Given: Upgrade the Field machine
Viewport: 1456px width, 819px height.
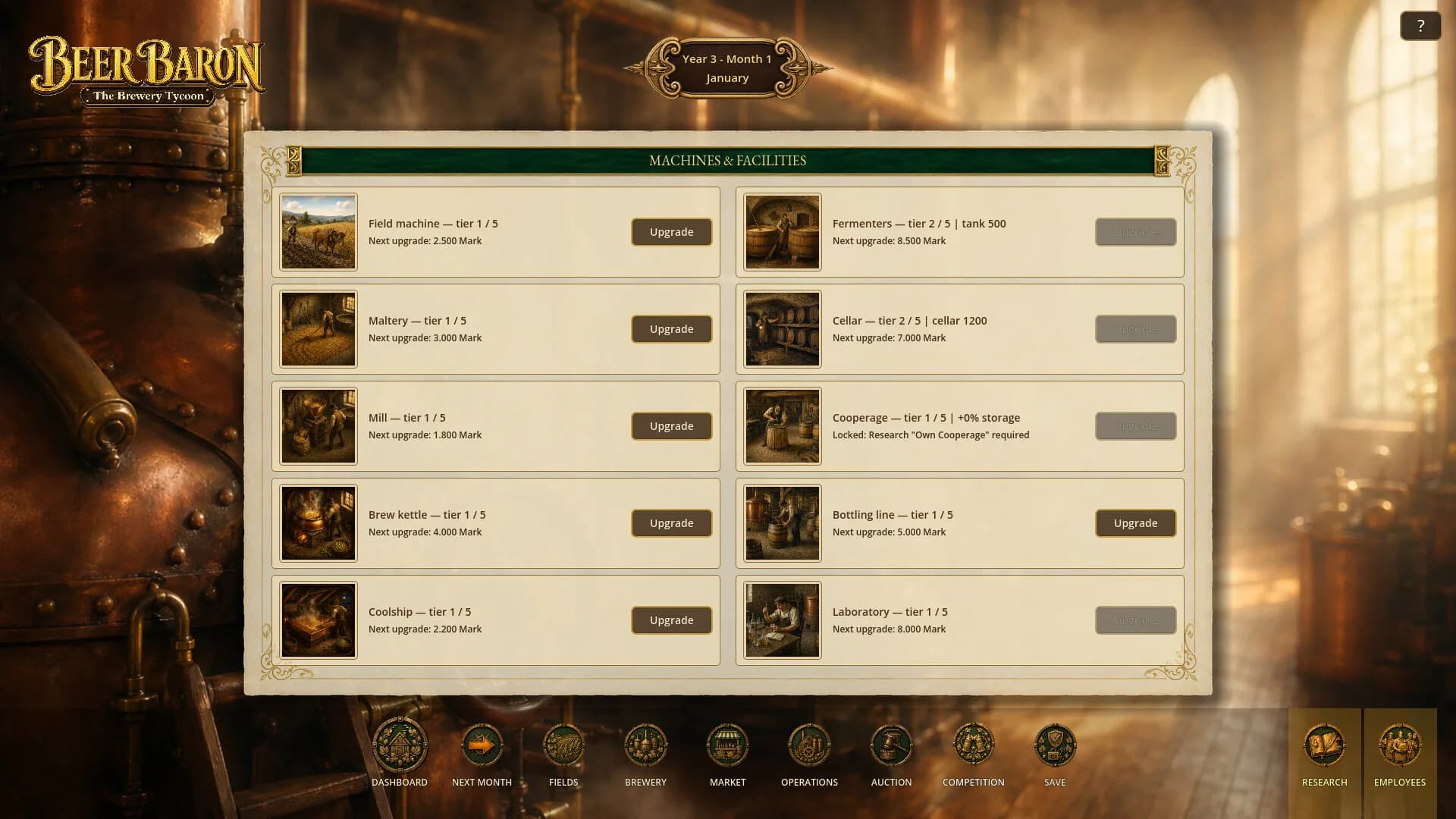Looking at the screenshot, I should [671, 232].
